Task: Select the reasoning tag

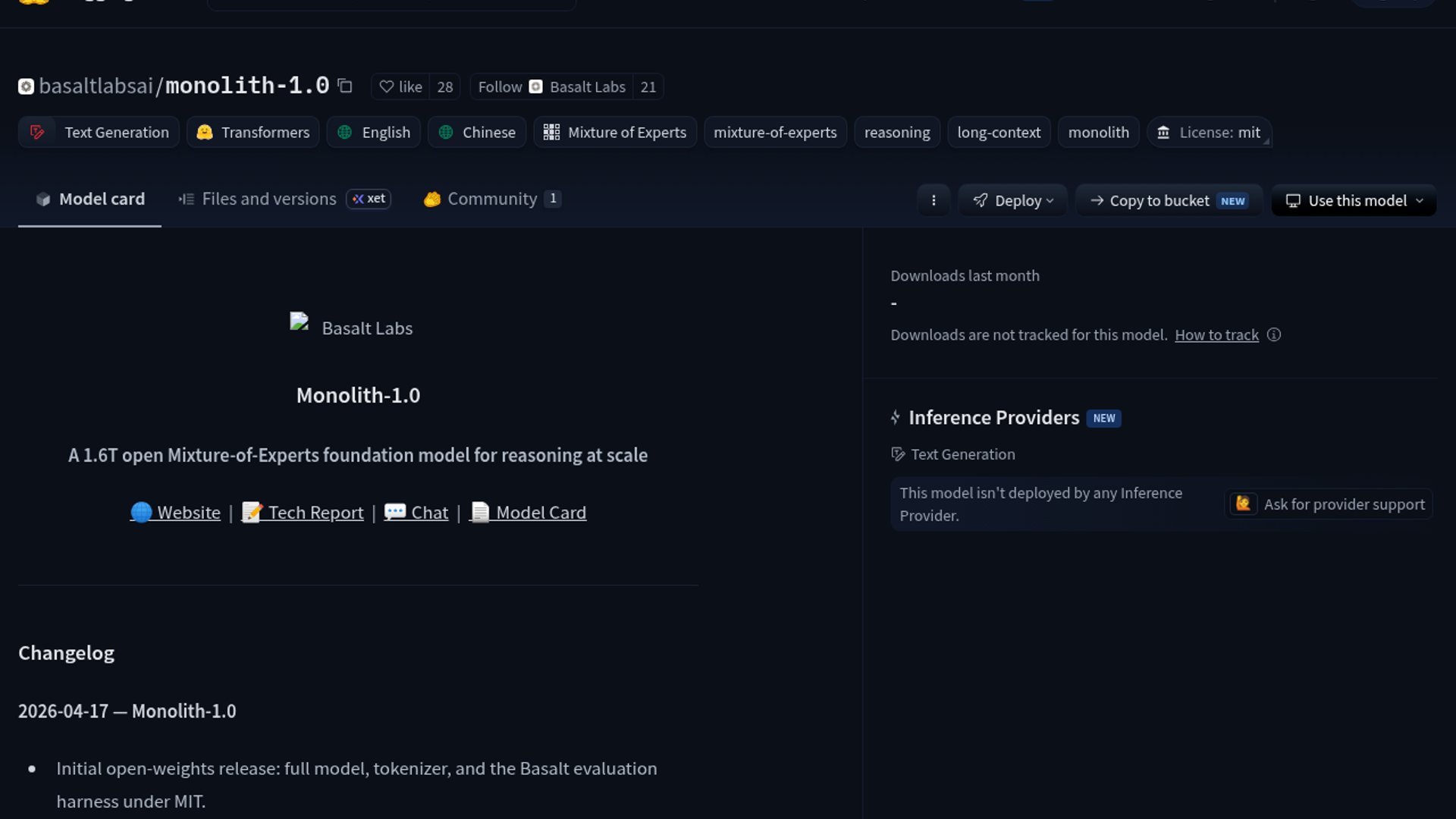Action: click(x=897, y=132)
